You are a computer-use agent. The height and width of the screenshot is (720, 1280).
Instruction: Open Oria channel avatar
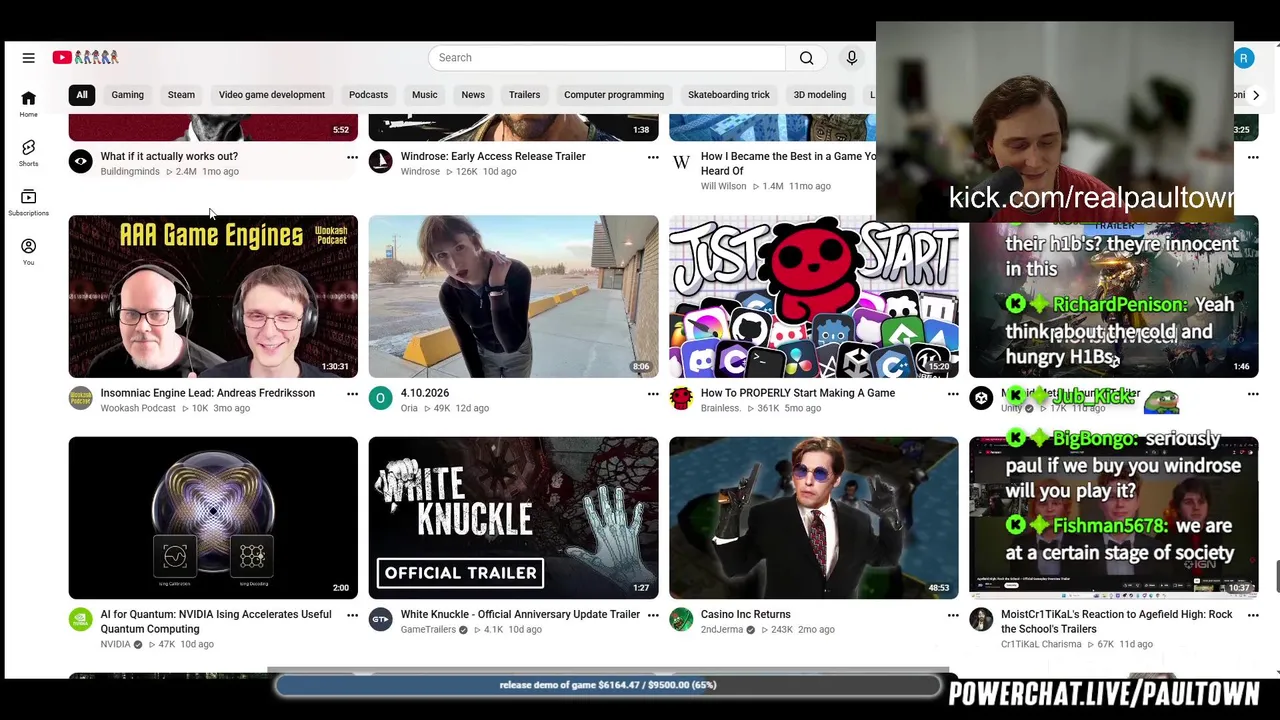coord(381,398)
